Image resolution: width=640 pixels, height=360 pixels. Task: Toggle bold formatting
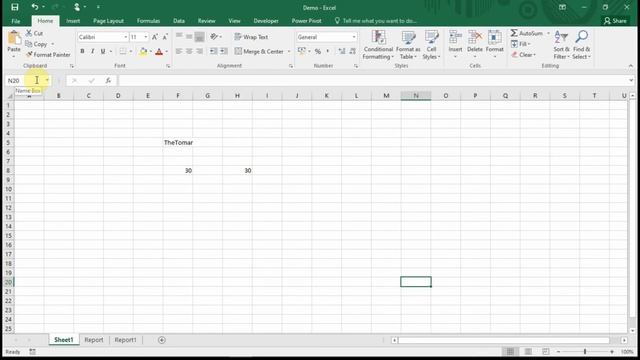82,51
